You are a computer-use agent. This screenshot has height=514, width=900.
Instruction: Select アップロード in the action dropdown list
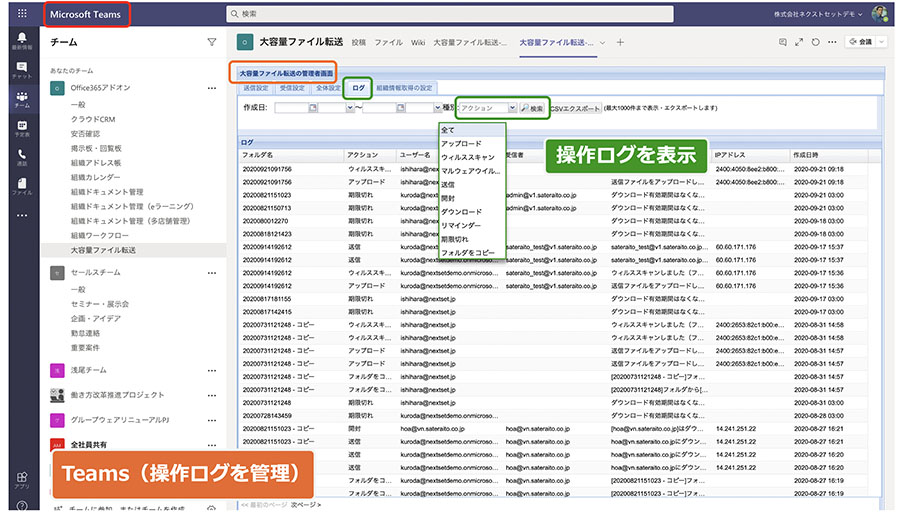(x=472, y=143)
